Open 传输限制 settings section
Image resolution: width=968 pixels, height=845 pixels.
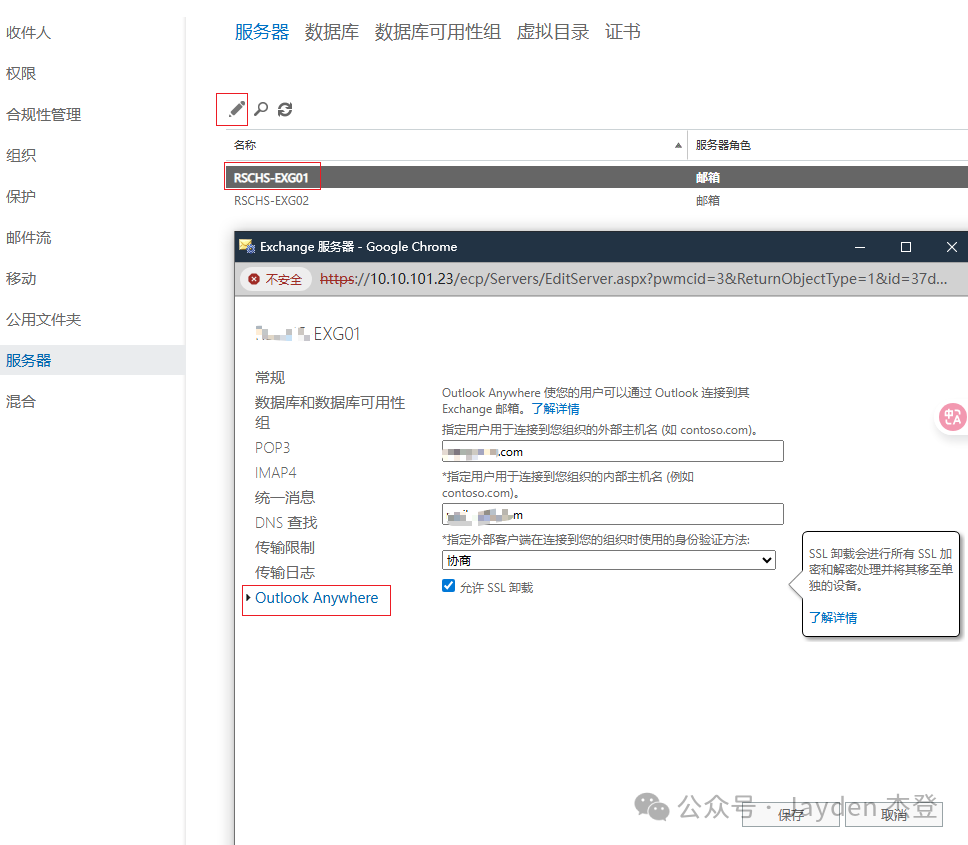285,547
